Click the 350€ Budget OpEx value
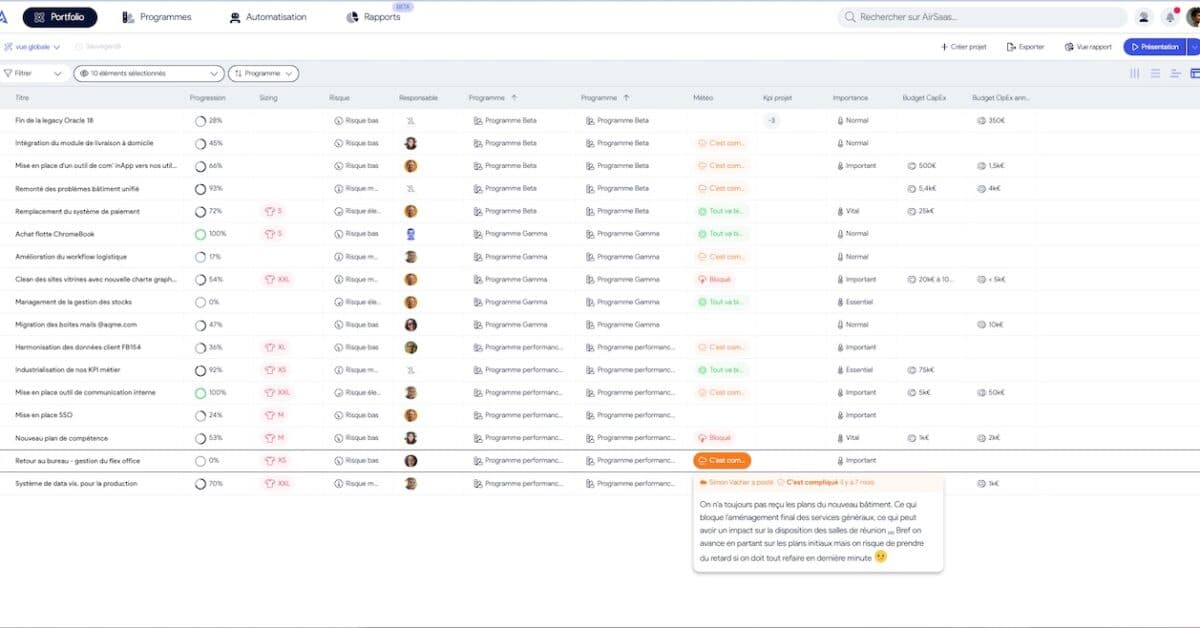Viewport: 1200px width, 628px height. [990, 120]
